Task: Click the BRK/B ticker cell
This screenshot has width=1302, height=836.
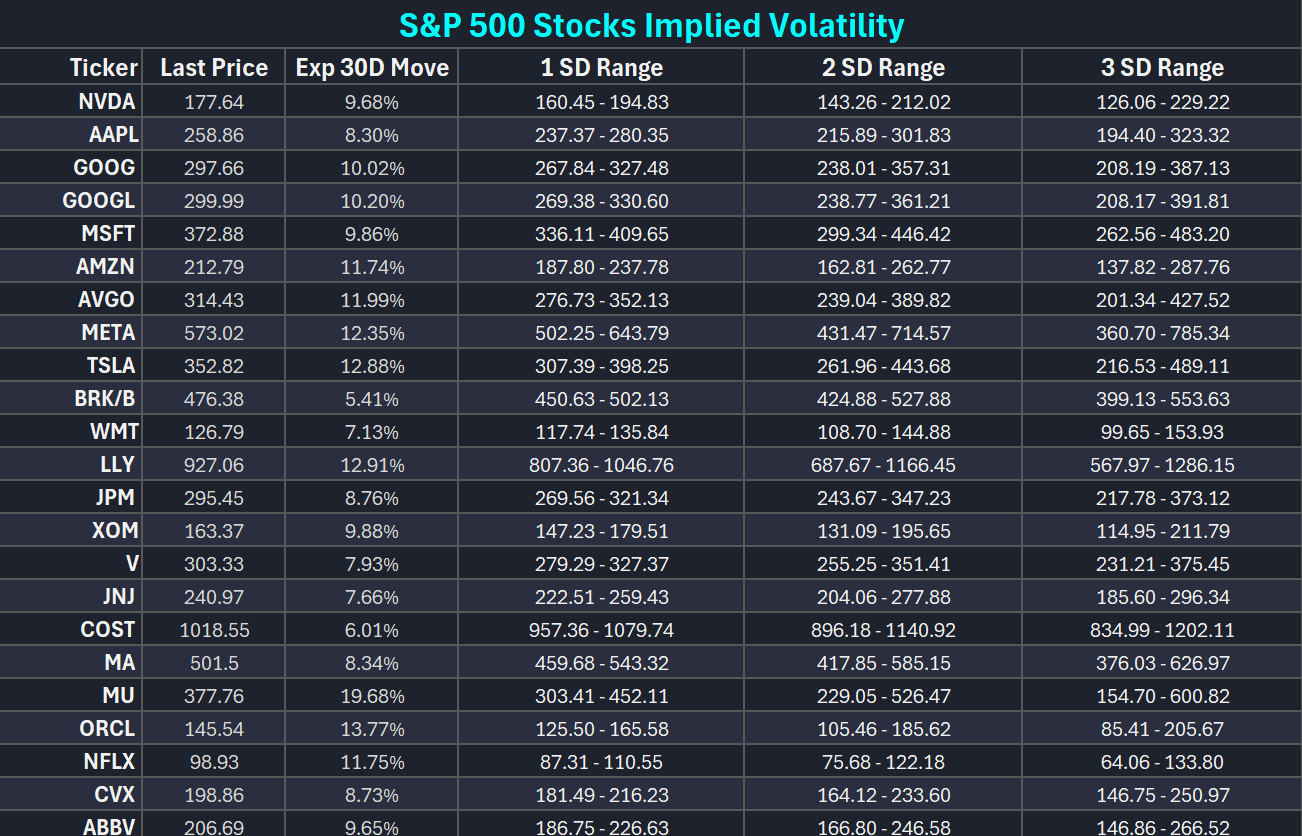Action: [x=105, y=399]
